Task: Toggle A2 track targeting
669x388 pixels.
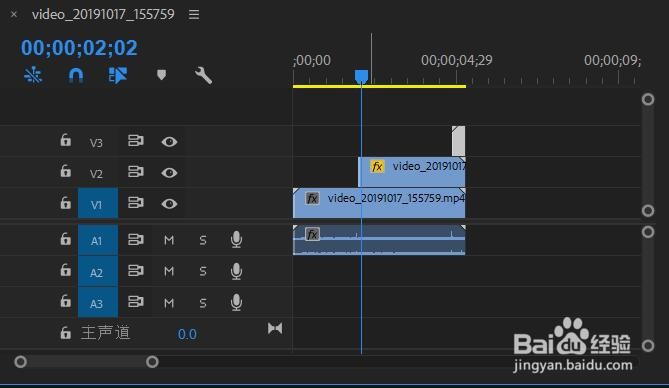Action: click(98, 271)
